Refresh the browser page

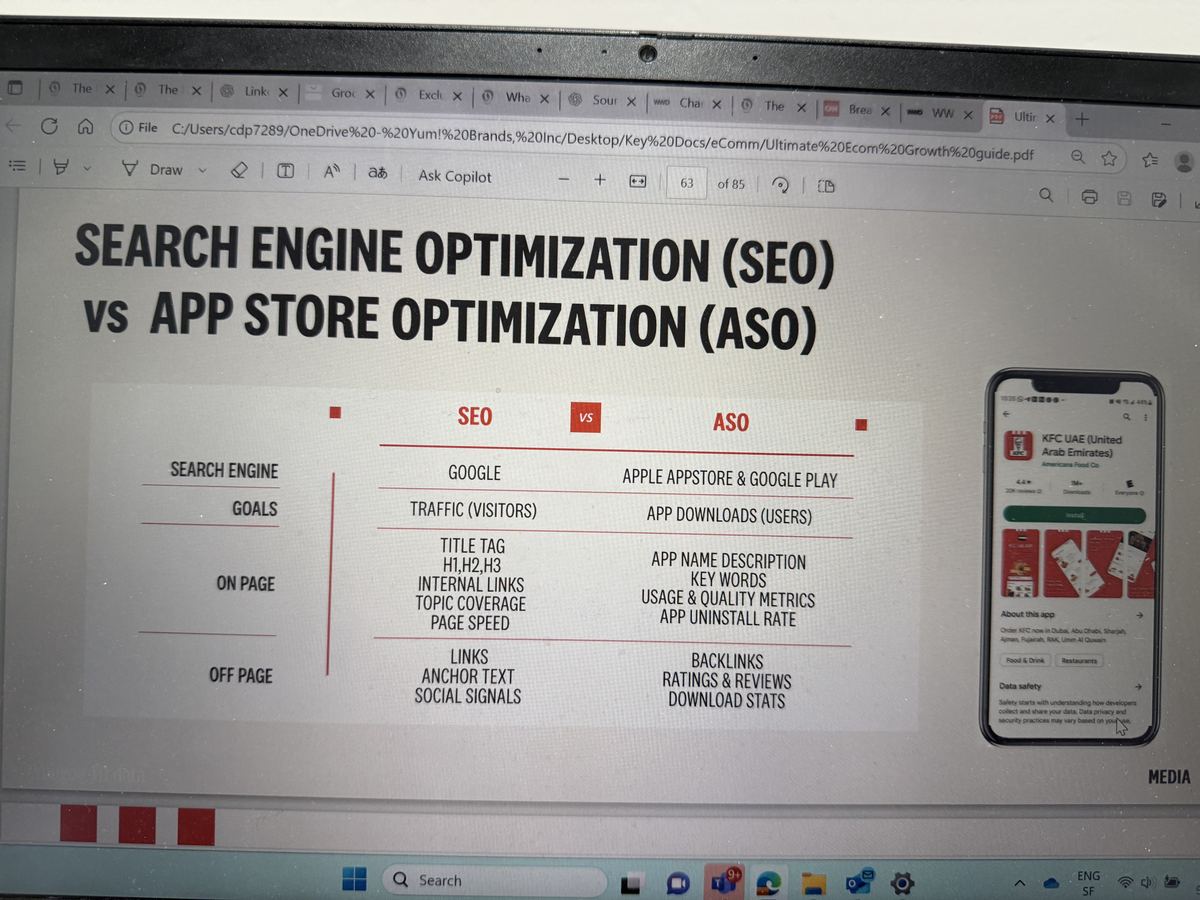click(48, 127)
